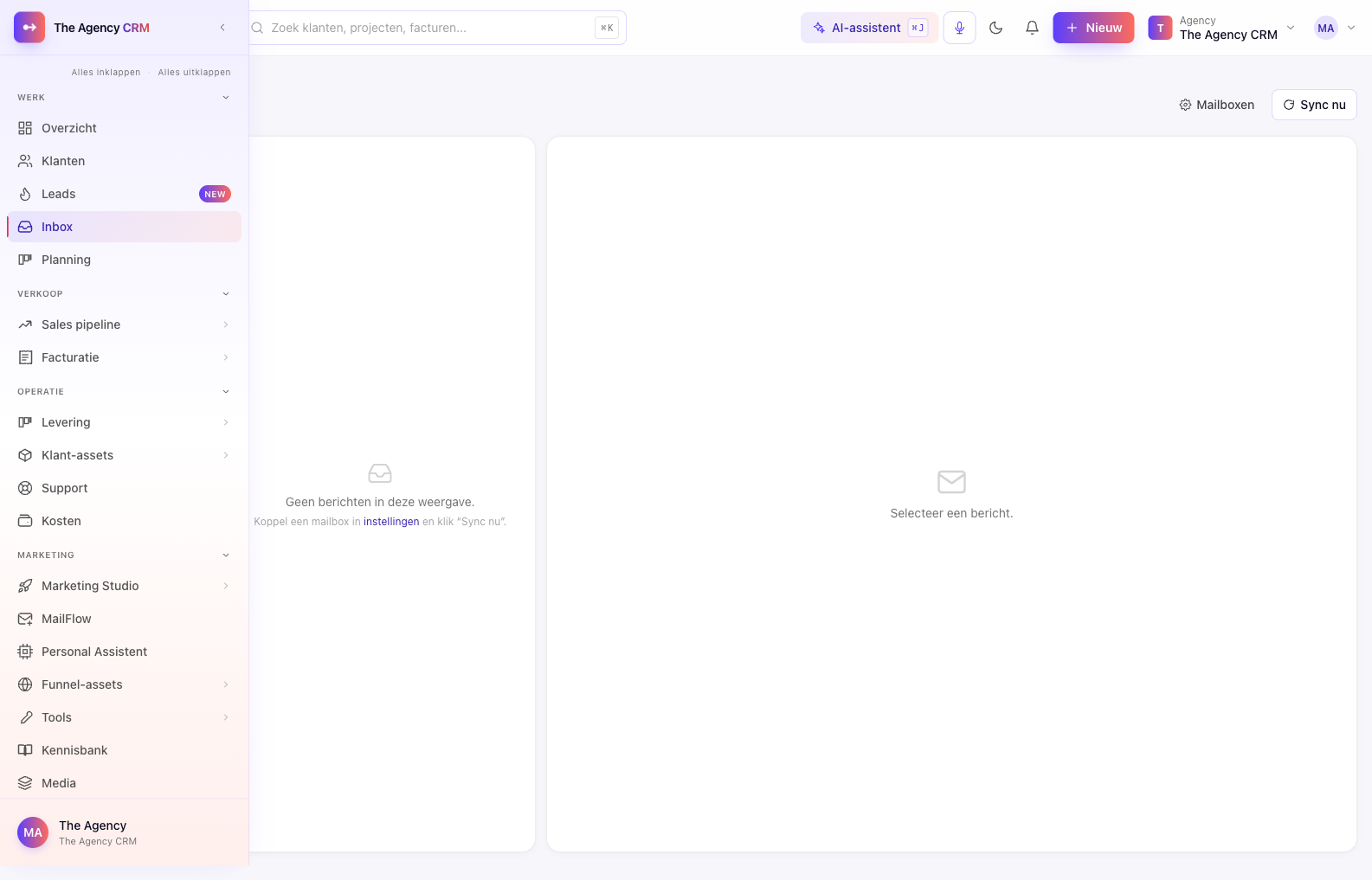Viewport: 1372px width, 880px height.
Task: Click the Nieuw button
Action: [1093, 28]
